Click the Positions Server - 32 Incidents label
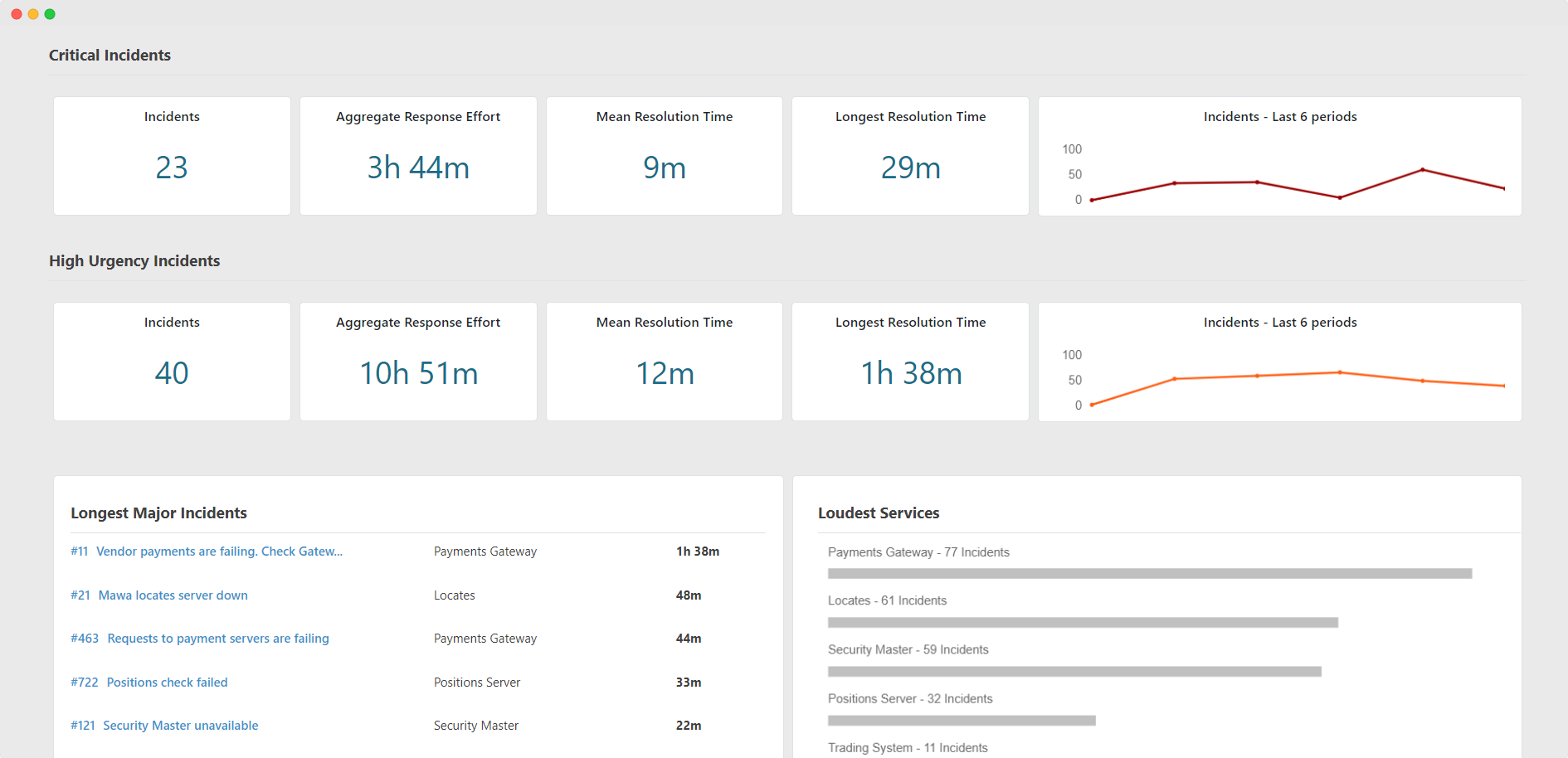The image size is (1568, 758). pyautogui.click(x=910, y=698)
